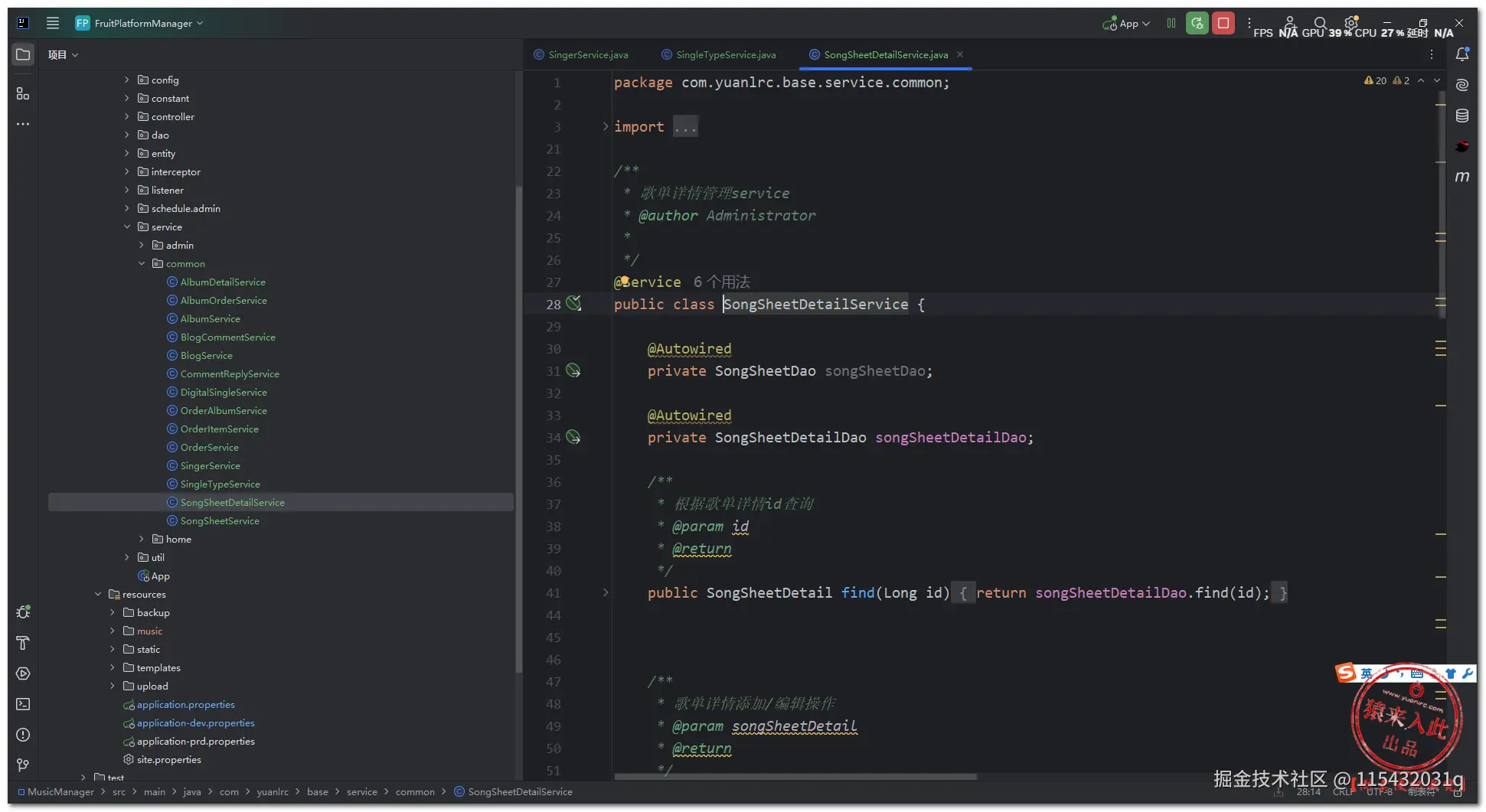
Task: Click the autowired gutter icon on line 31
Action: (x=573, y=370)
